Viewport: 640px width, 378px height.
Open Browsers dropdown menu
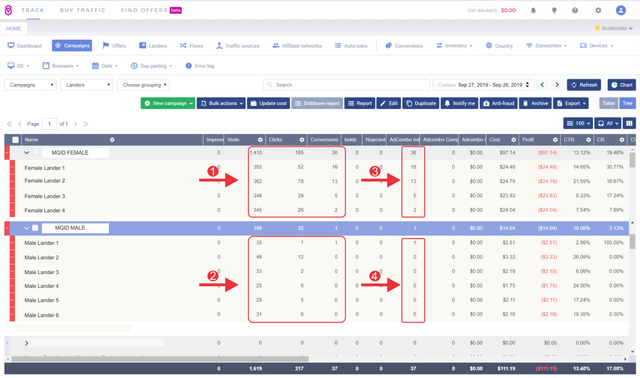pos(60,66)
